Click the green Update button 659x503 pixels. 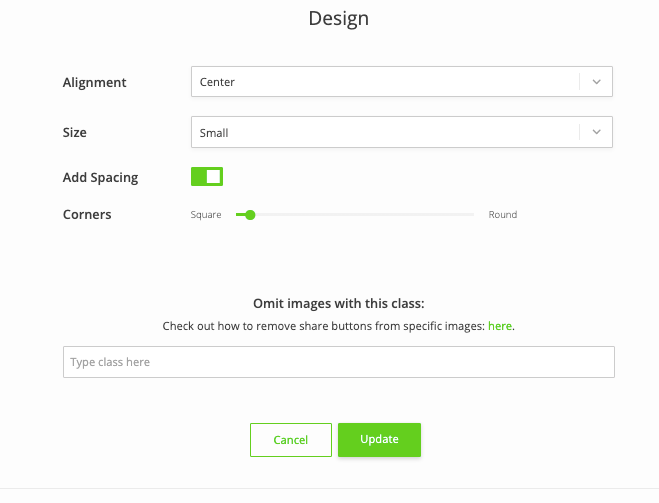pyautogui.click(x=379, y=440)
